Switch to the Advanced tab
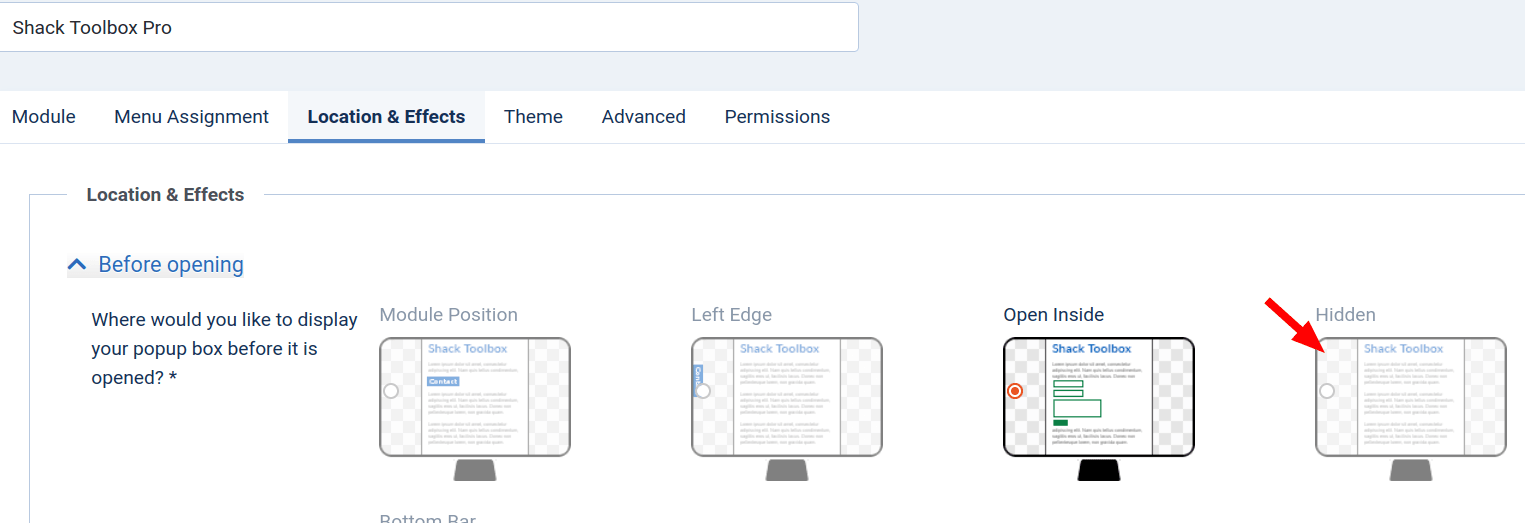Screen dimensions: 1525x523 (644, 117)
